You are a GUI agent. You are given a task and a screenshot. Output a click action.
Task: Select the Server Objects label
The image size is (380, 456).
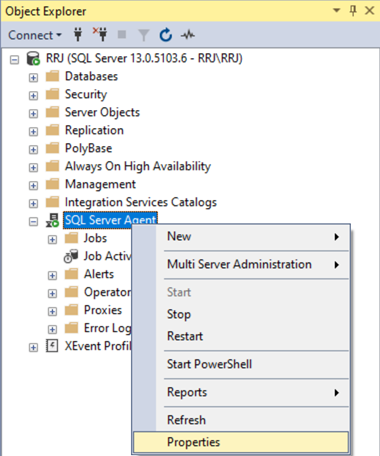pos(102,112)
